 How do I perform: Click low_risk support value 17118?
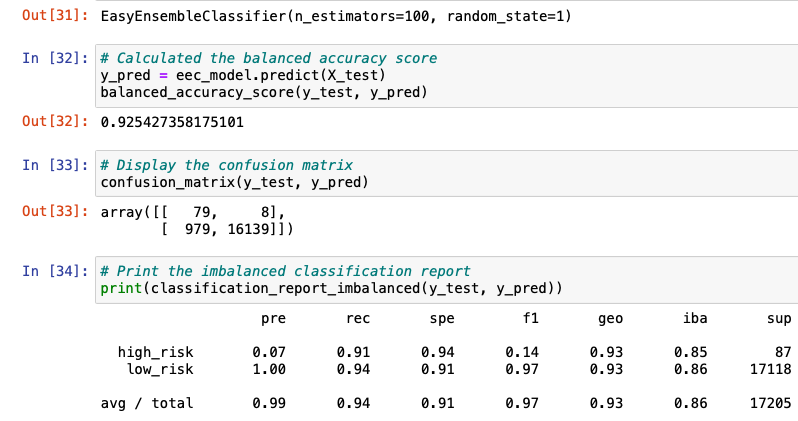[771, 369]
